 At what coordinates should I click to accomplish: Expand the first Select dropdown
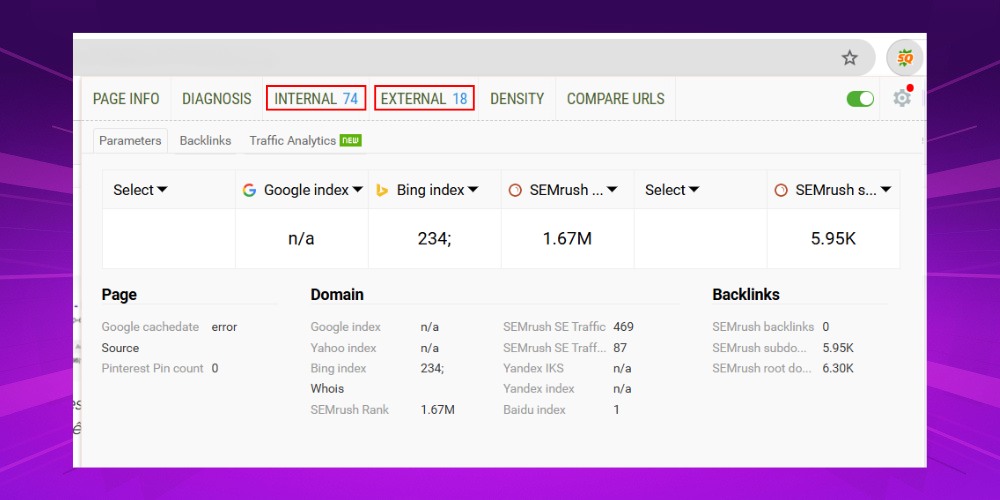[140, 190]
